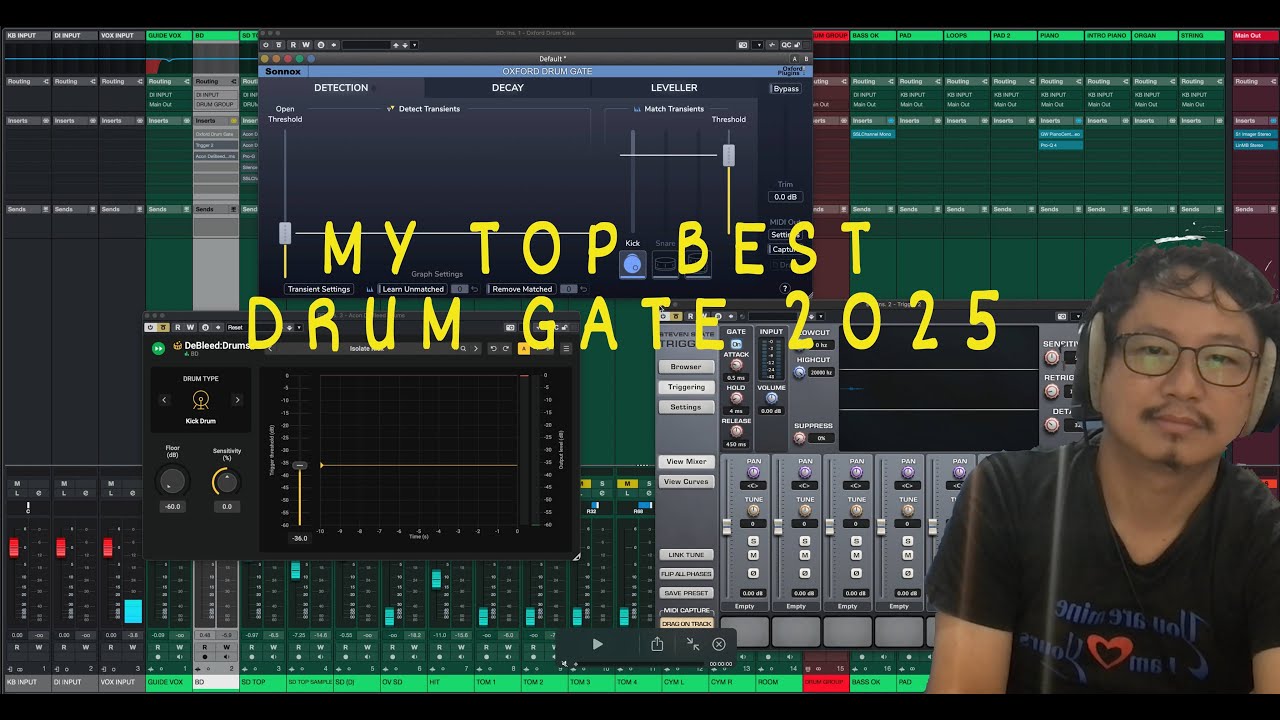Click the Kick Drum type icon in DeBleed
1280x720 pixels.
[x=201, y=400]
